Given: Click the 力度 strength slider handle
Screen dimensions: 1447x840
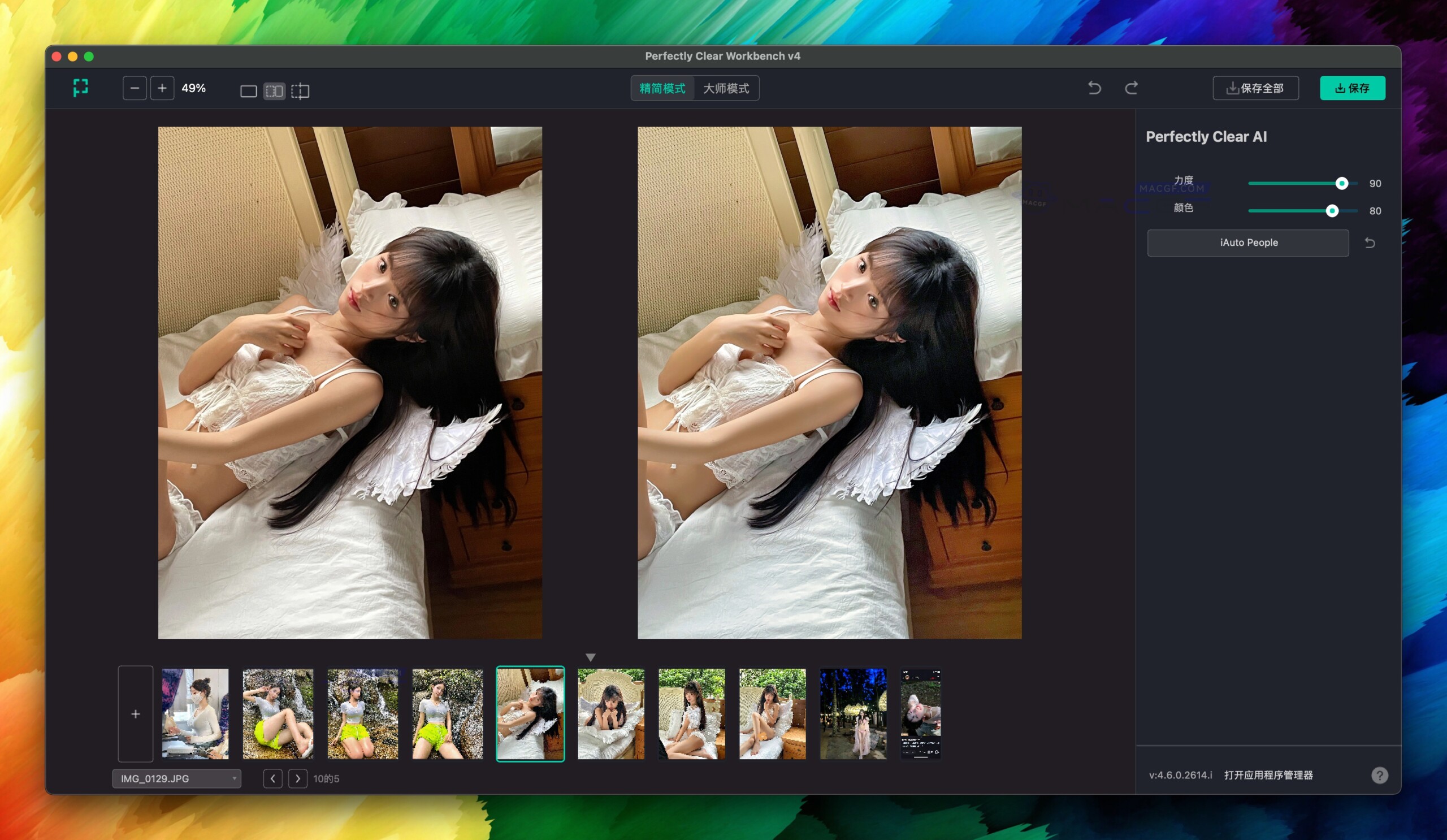Looking at the screenshot, I should pyautogui.click(x=1341, y=184).
